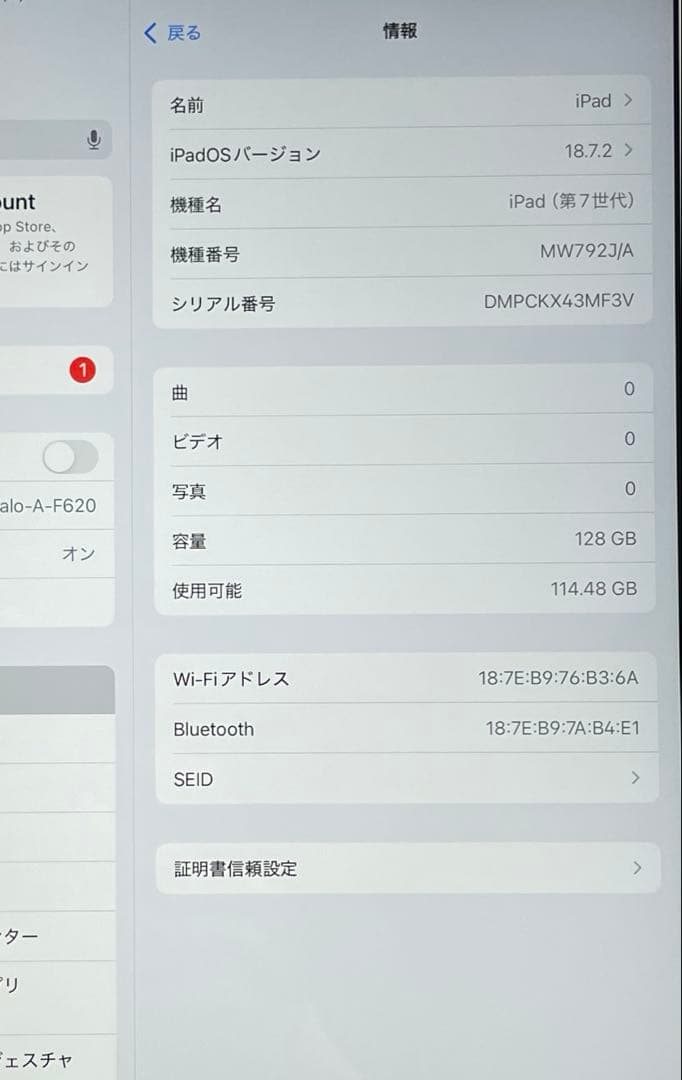Select the 写真 row
The image size is (682, 1080).
pos(404,490)
